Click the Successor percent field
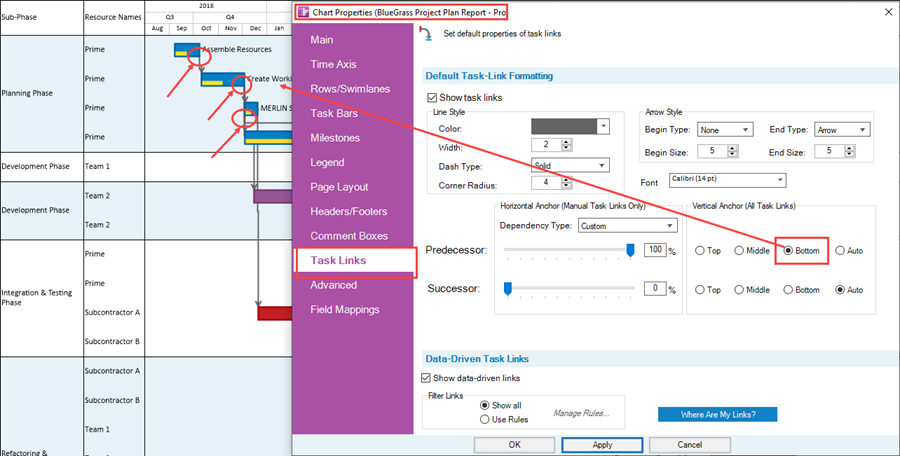Viewport: 900px width, 456px height. click(654, 288)
